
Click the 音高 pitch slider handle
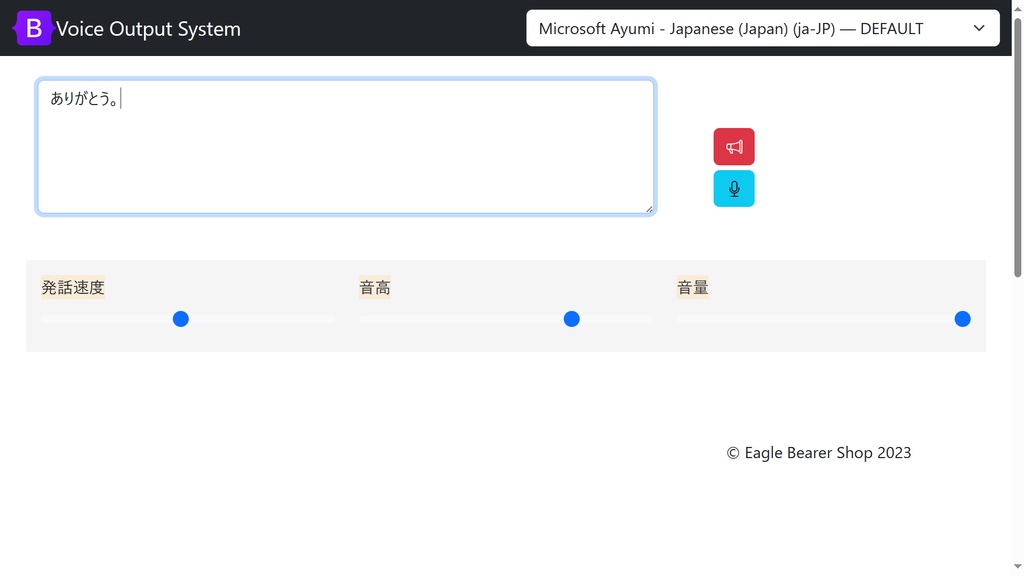click(571, 318)
